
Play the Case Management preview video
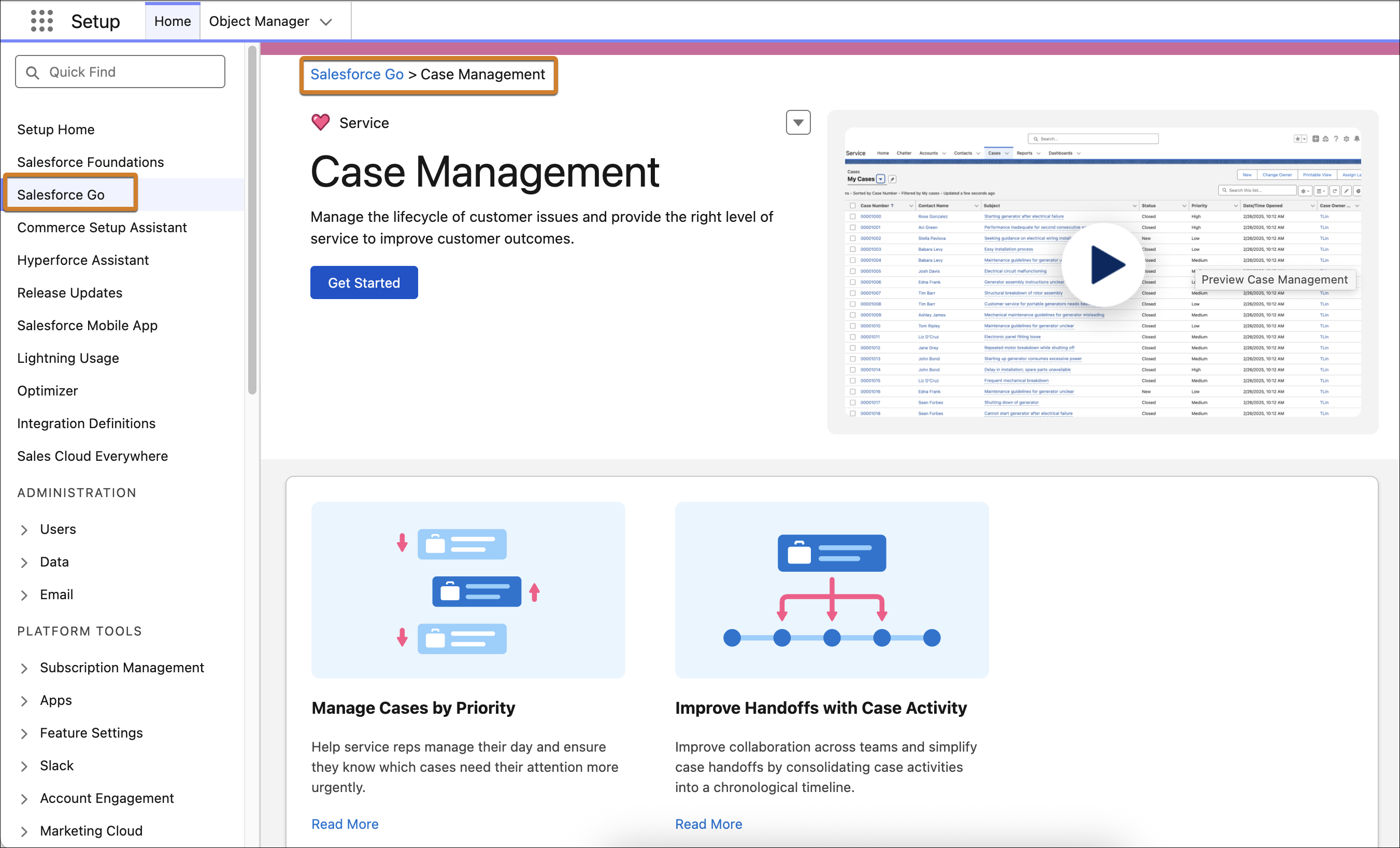(x=1103, y=264)
